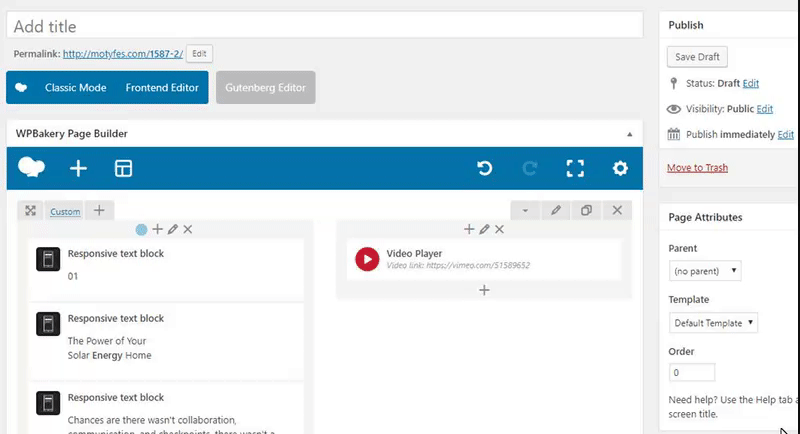Switch to the Gutenberg Editor
The height and width of the screenshot is (434, 800).
[x=265, y=88]
